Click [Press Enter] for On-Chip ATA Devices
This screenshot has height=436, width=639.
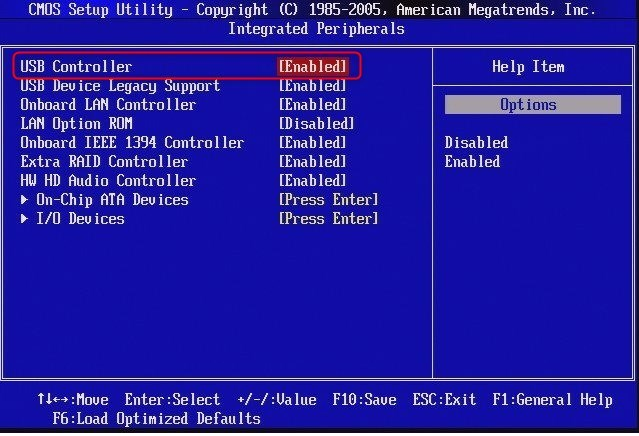click(328, 200)
